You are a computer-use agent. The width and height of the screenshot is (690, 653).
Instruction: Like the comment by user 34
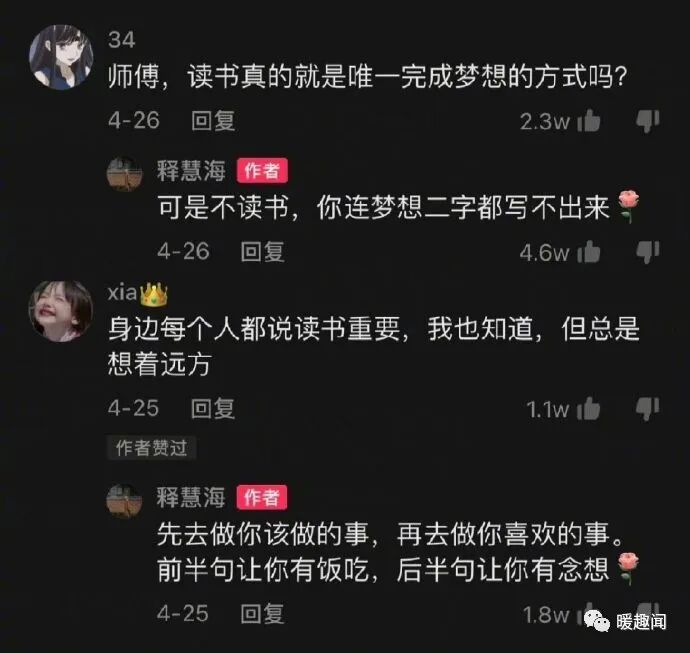[x=588, y=121]
